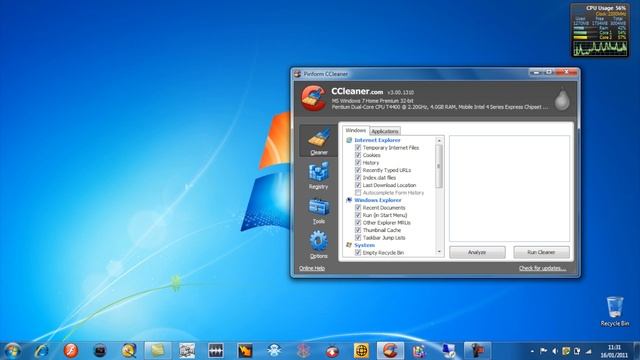Image resolution: width=640 pixels, height=360 pixels.
Task: Uncheck the Cookies checkbox
Action: (358, 155)
